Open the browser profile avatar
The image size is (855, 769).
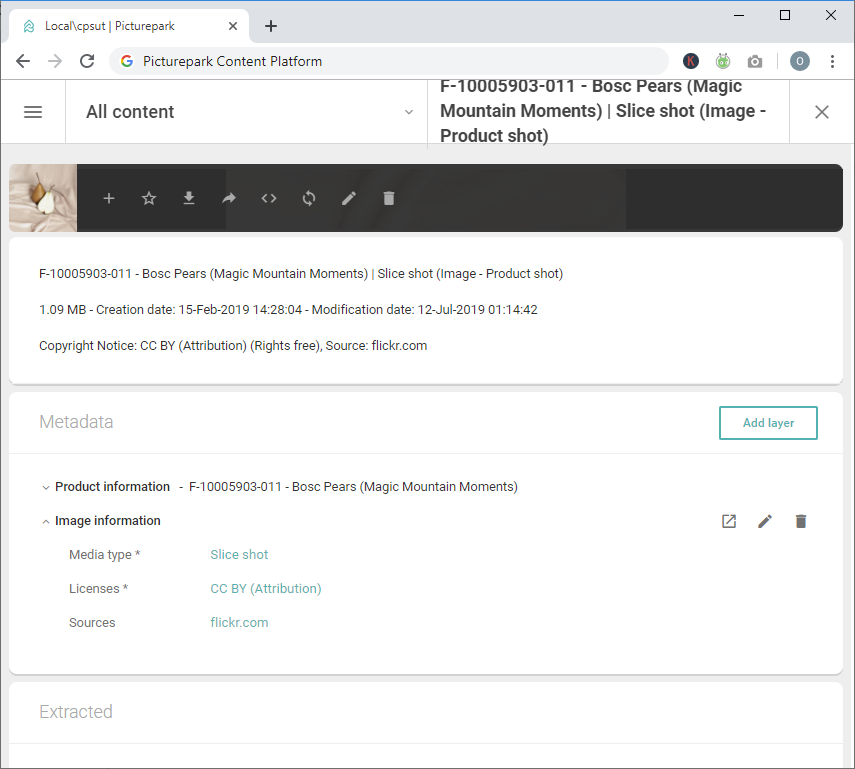point(800,61)
